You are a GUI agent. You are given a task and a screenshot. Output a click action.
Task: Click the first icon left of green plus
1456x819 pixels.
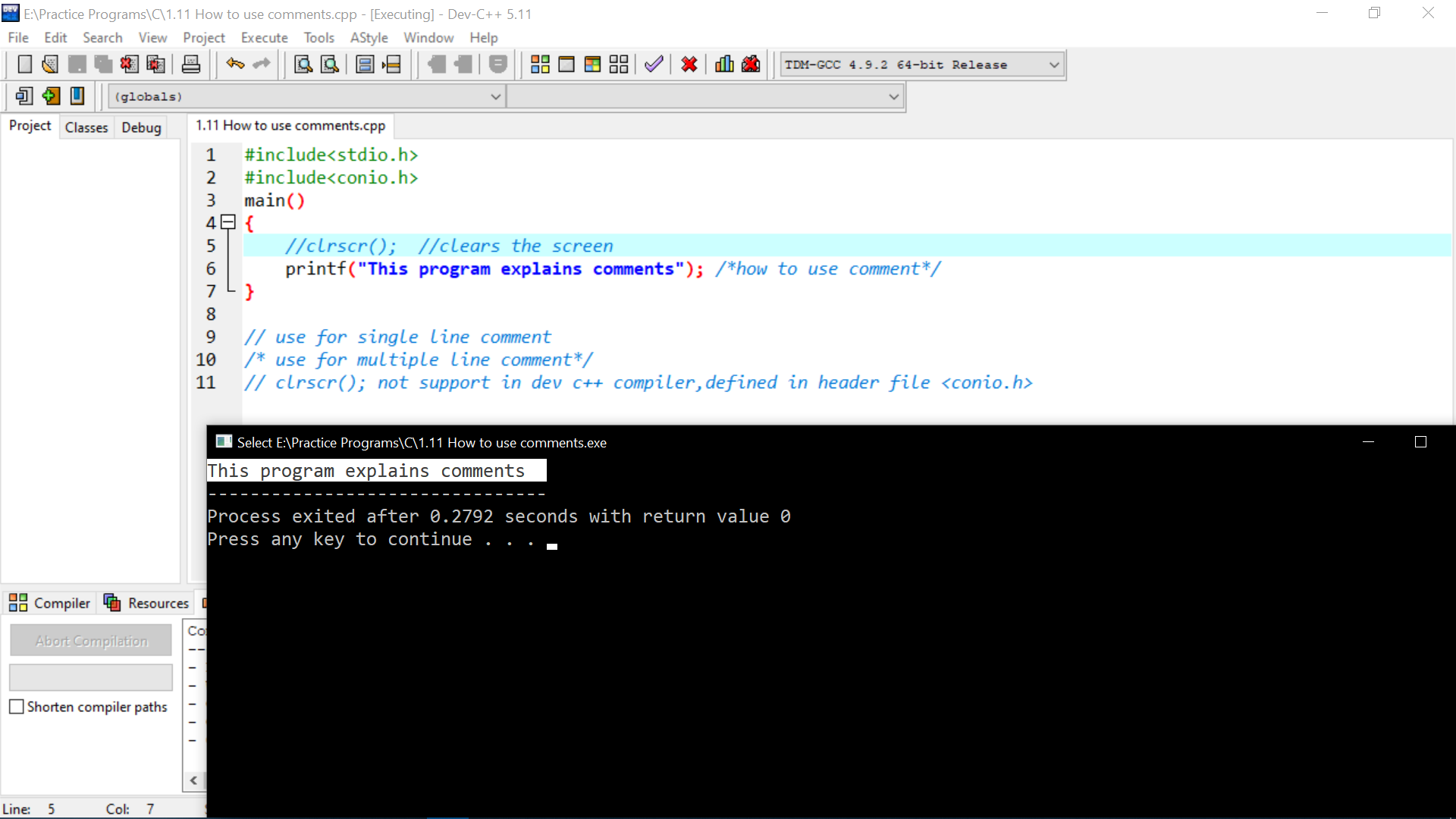pyautogui.click(x=24, y=96)
